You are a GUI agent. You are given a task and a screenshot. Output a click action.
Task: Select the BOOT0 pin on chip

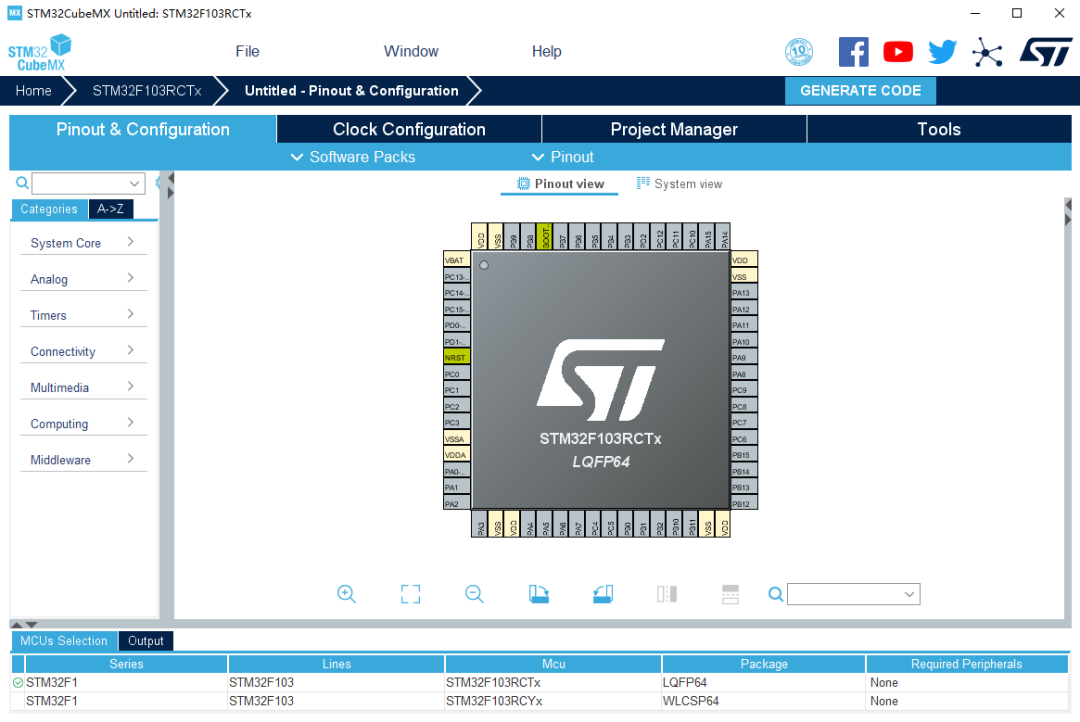pos(545,236)
